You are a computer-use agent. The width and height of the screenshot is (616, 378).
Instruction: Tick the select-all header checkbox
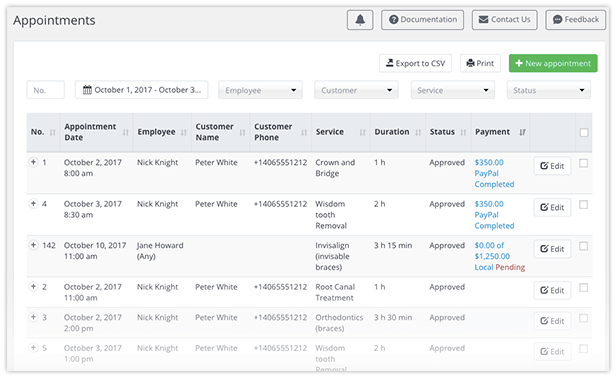coord(584,132)
